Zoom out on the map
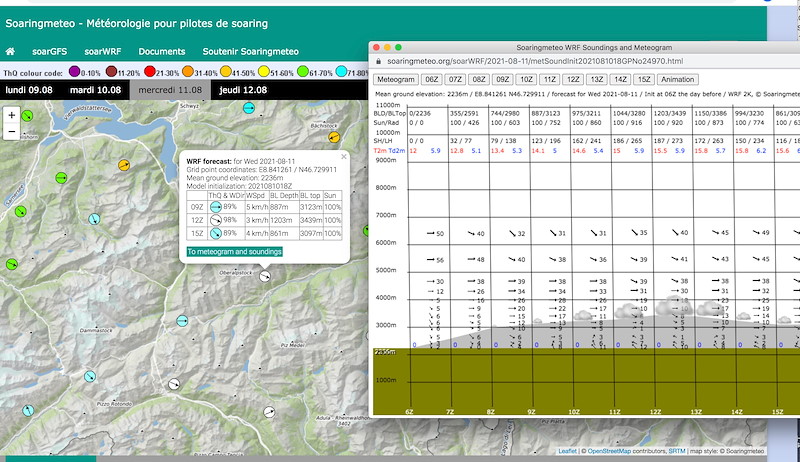Viewport: 800px width, 462px height. click(x=11, y=132)
